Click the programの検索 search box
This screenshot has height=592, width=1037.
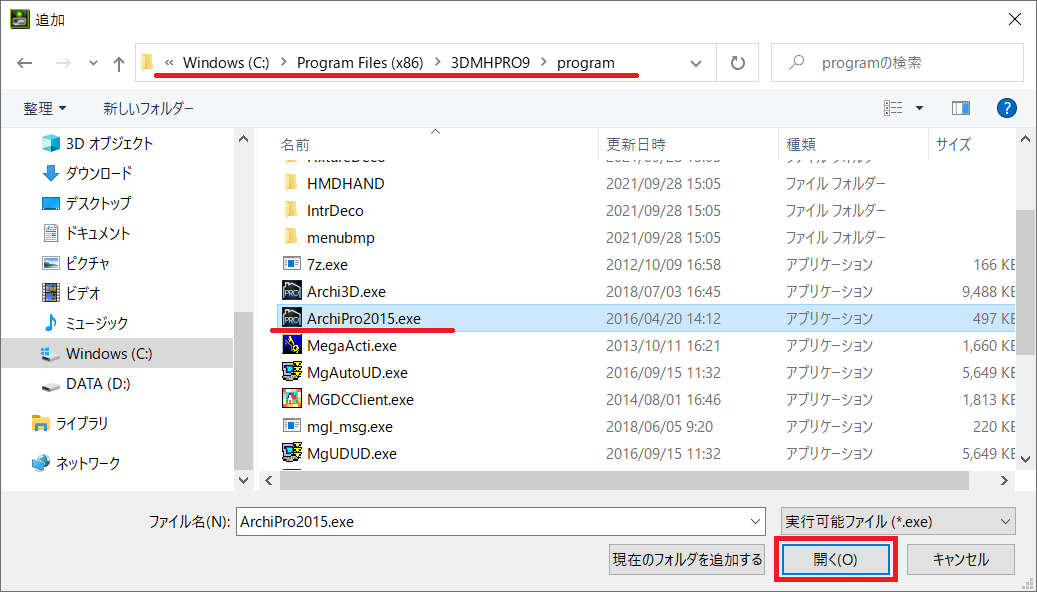(x=897, y=63)
